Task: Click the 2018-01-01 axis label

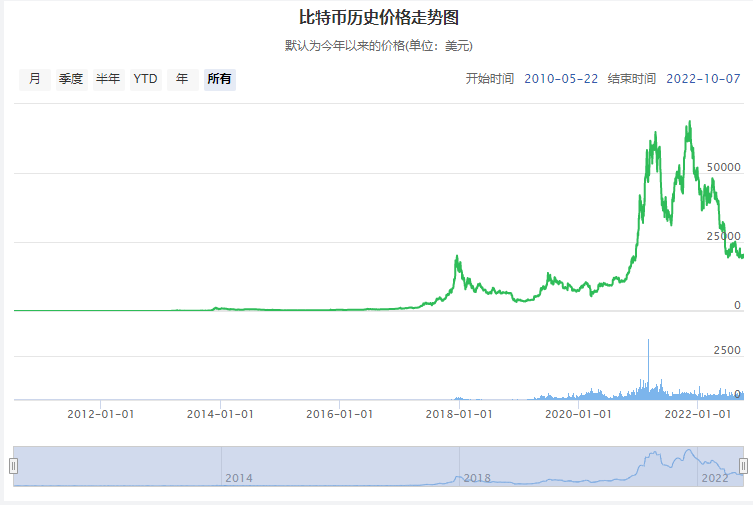Action: point(459,414)
